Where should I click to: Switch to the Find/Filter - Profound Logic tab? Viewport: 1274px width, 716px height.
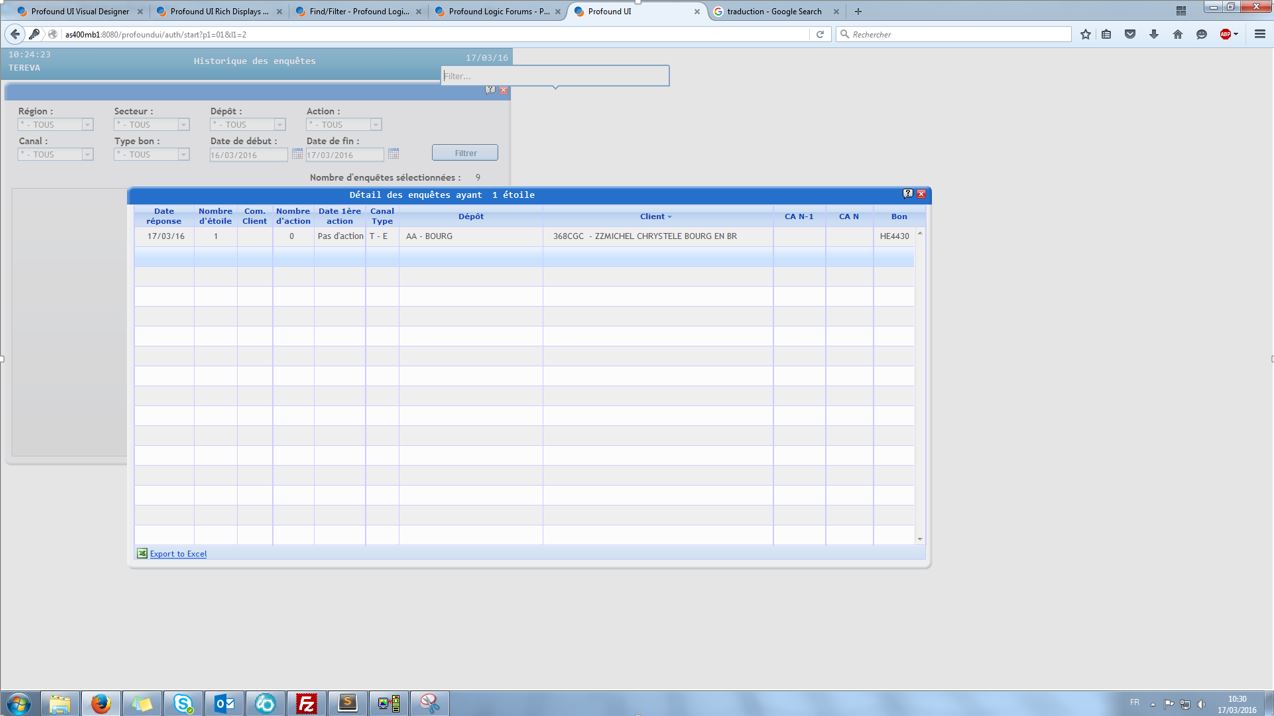point(359,11)
